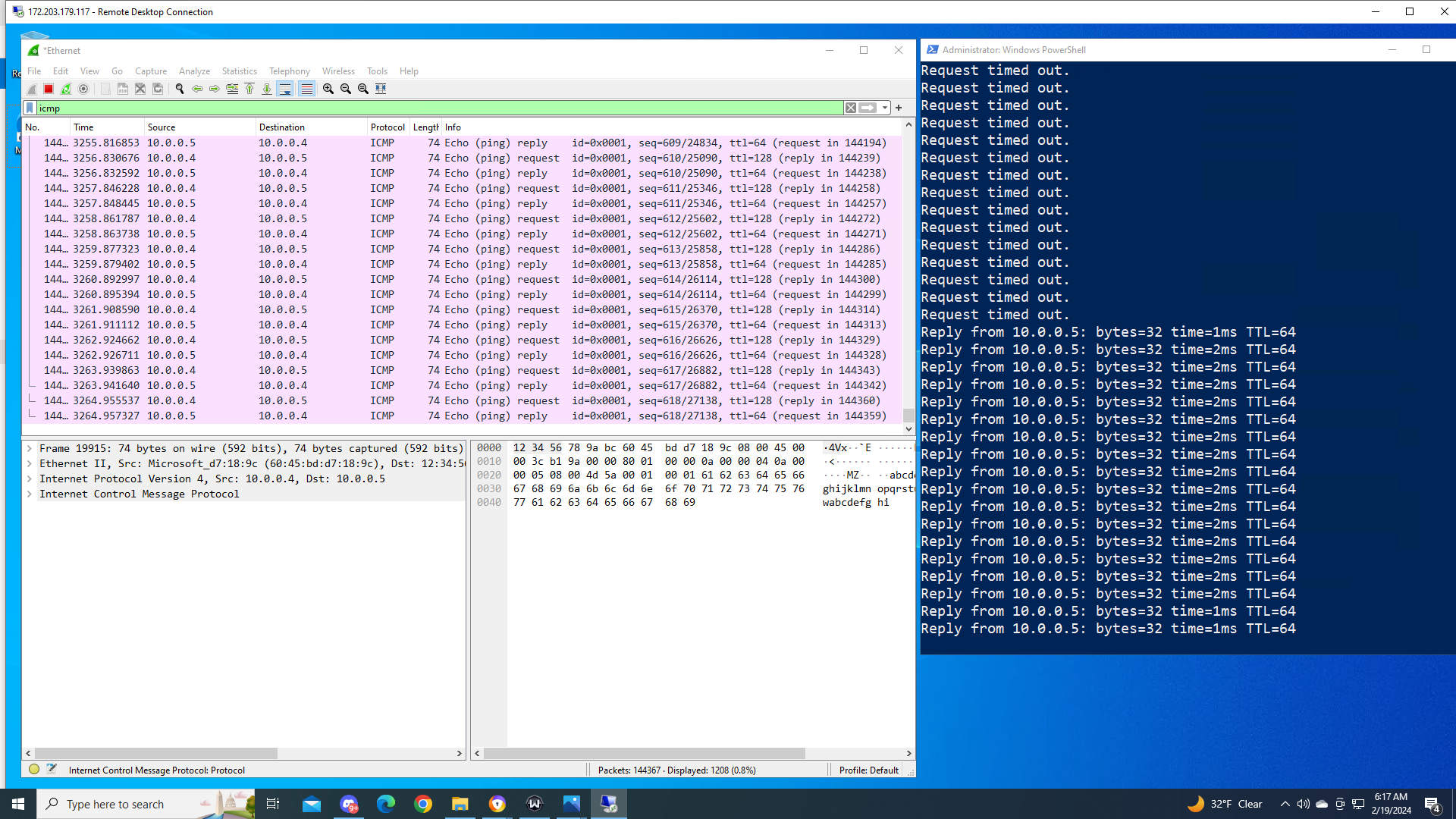The image size is (1456, 819).
Task: Toggle packet colorization rules
Action: 306,89
